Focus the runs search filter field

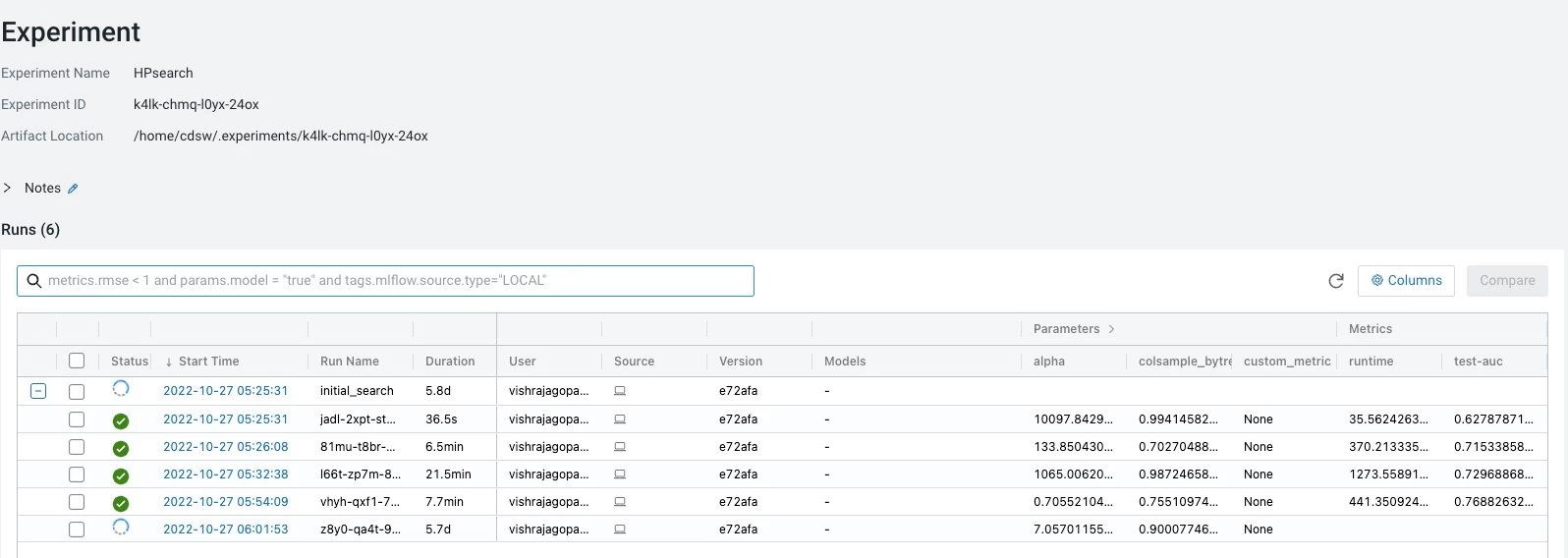[385, 281]
